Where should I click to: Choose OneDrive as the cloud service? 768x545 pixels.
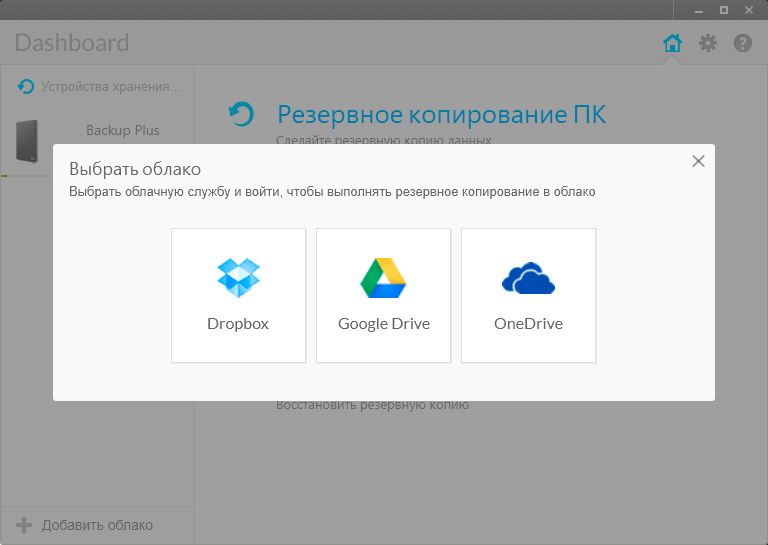(x=528, y=295)
